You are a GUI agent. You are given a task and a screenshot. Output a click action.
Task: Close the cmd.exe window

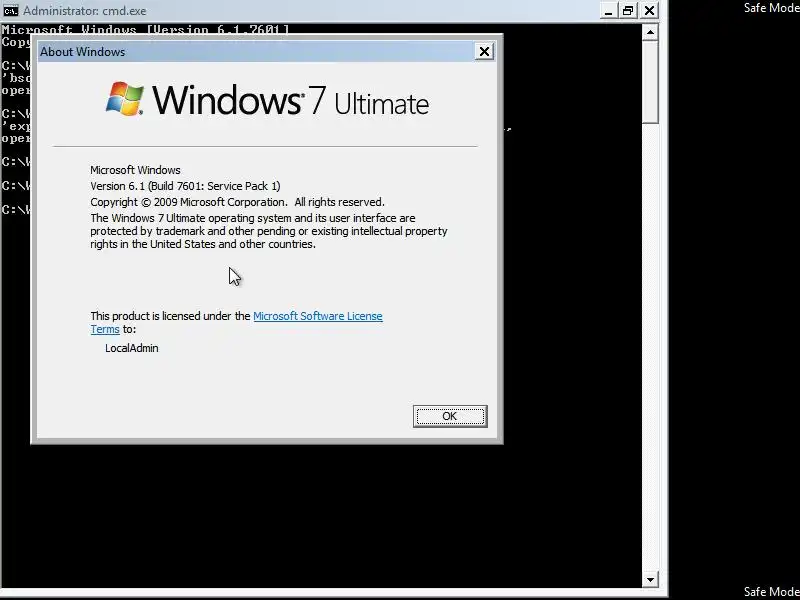(x=649, y=11)
